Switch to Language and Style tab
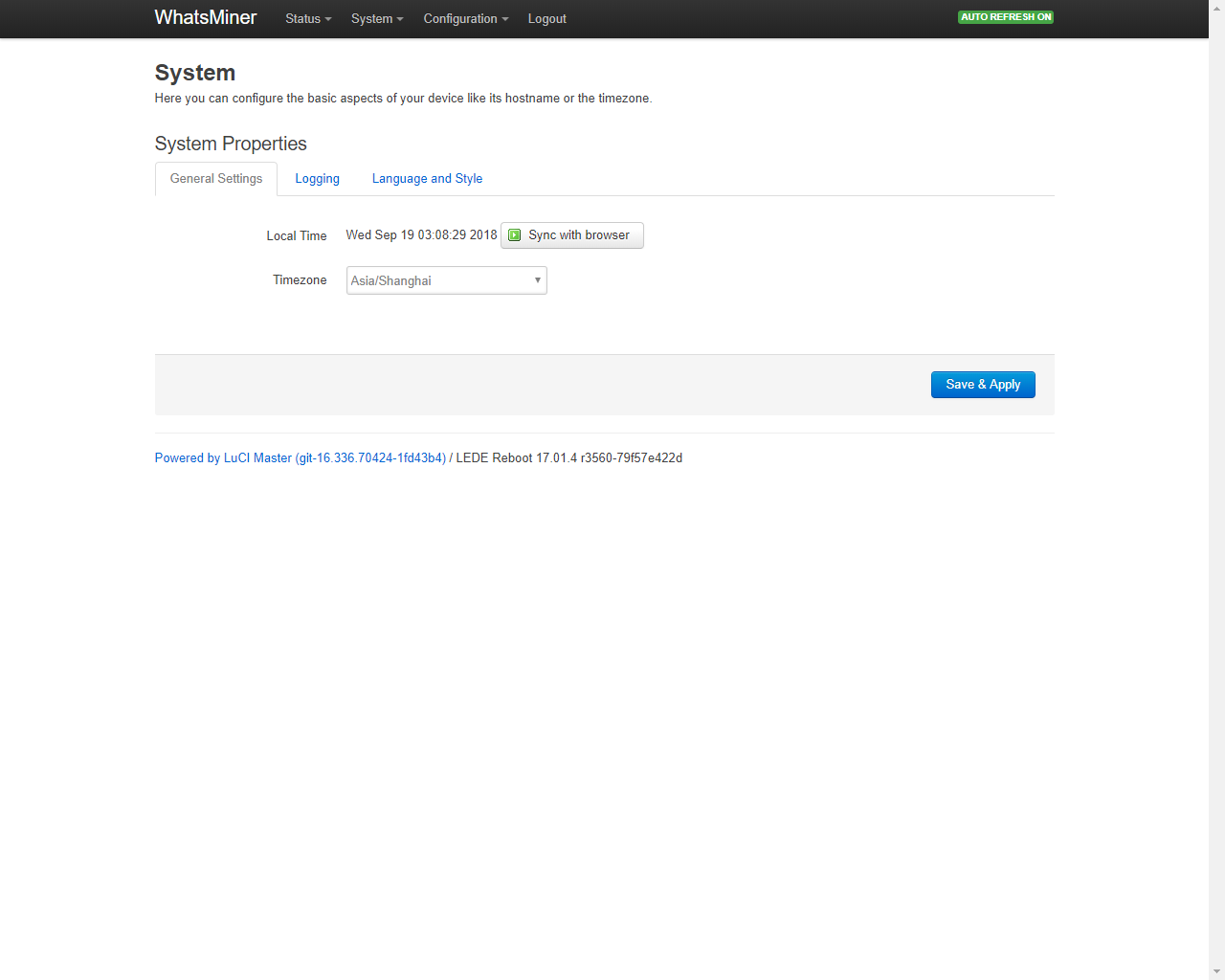1225x980 pixels. (427, 179)
